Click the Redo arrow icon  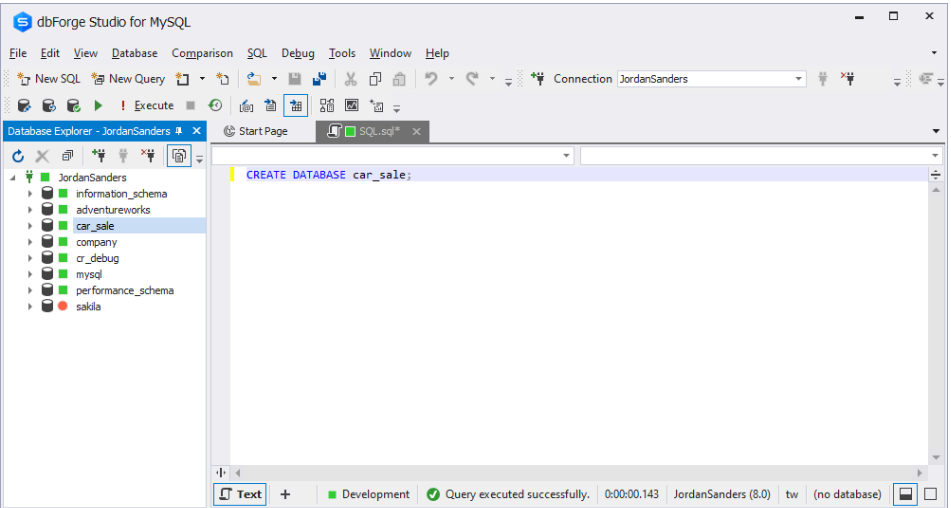[x=472, y=79]
